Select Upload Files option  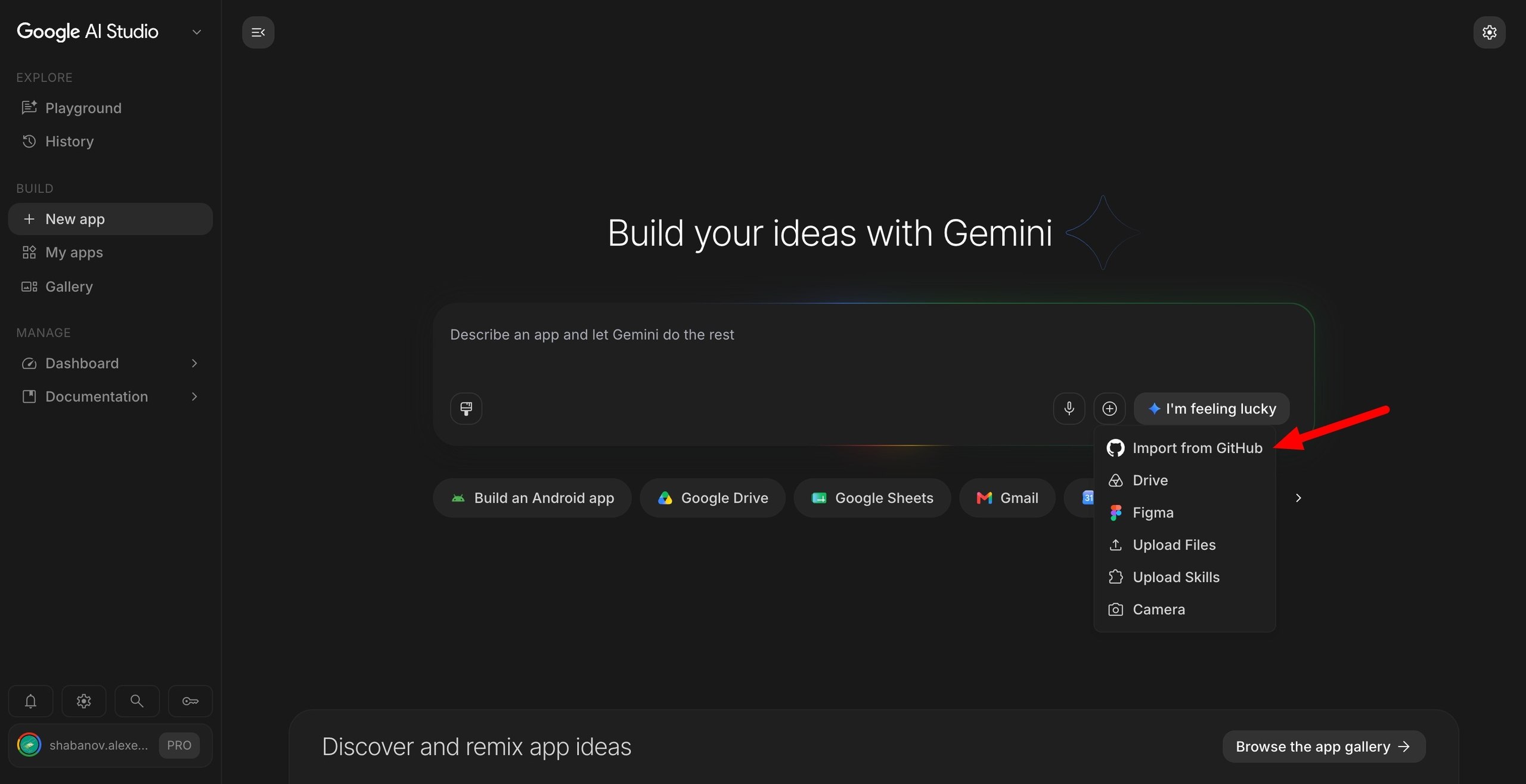(1184, 545)
